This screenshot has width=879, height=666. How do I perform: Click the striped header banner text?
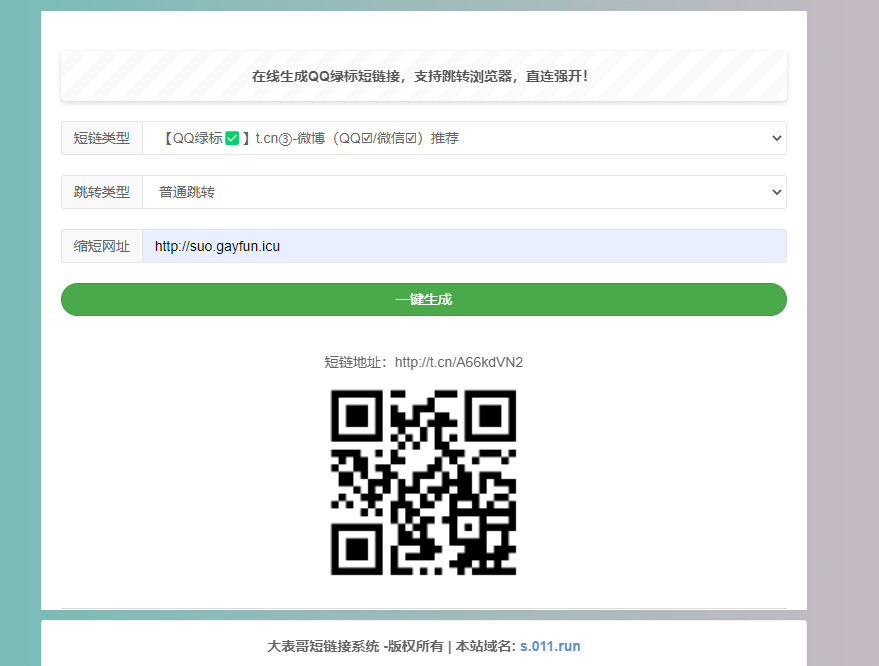point(423,75)
